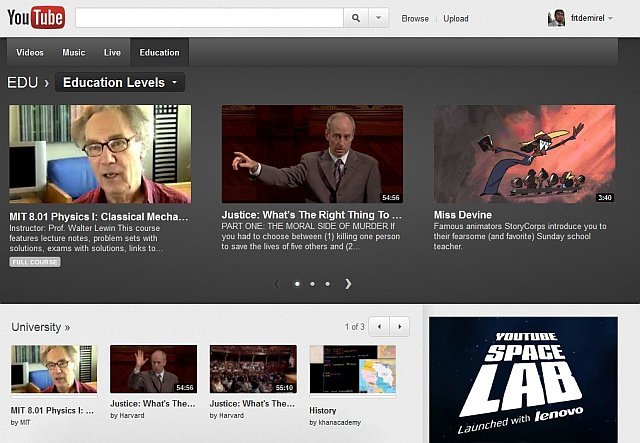Select the Live tab

point(112,52)
